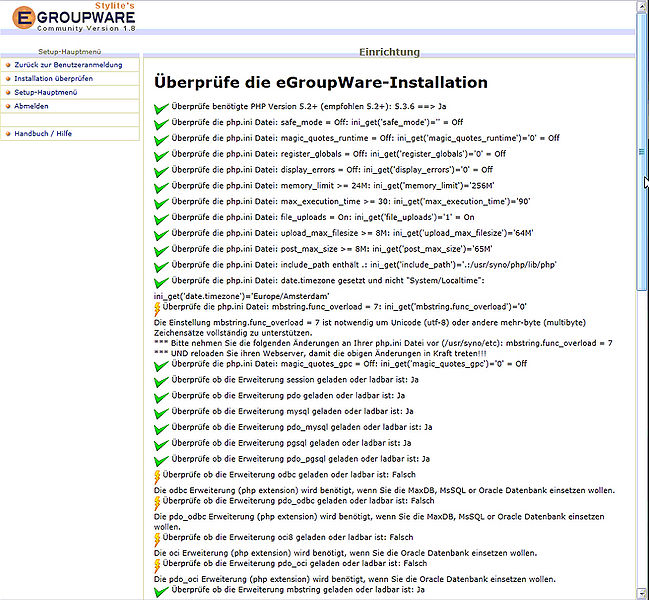The width and height of the screenshot is (649, 600).
Task: Click warning lightning icon beside mbstring.func_overload
Action: [157, 310]
